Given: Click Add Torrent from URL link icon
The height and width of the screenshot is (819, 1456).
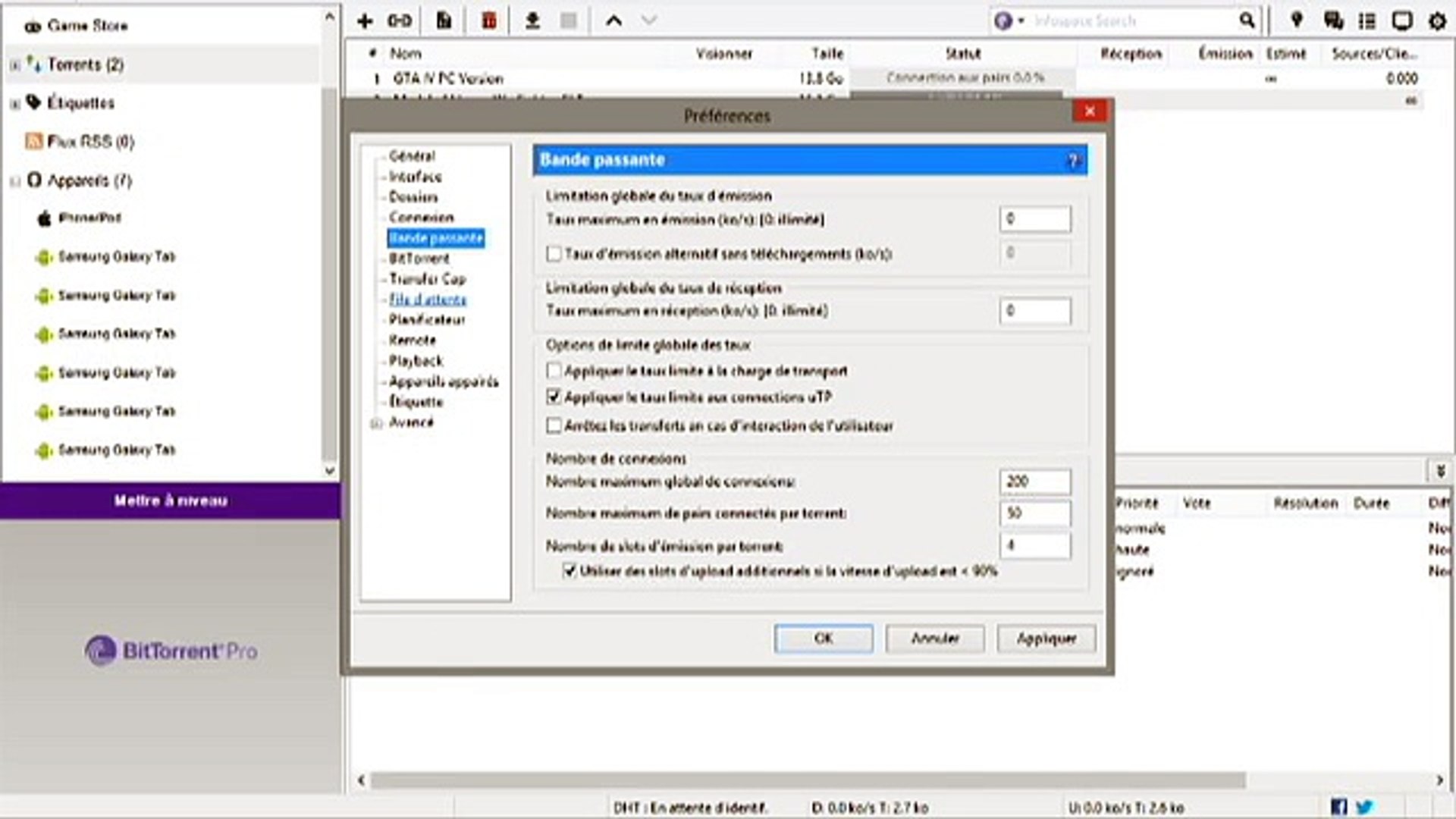Looking at the screenshot, I should point(400,21).
